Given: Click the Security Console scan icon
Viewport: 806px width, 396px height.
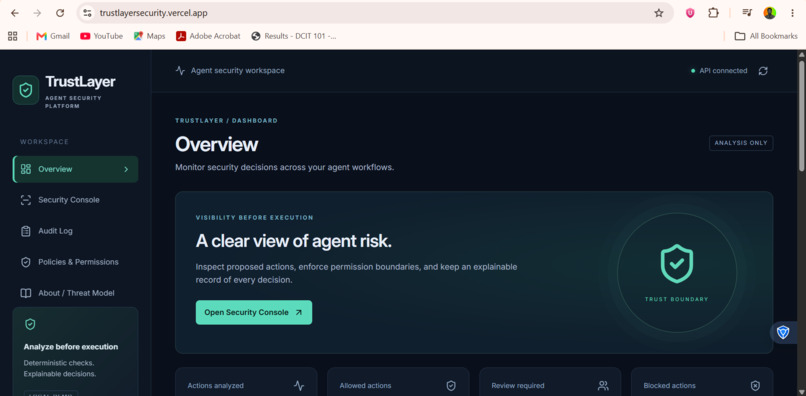Looking at the screenshot, I should click(x=26, y=200).
